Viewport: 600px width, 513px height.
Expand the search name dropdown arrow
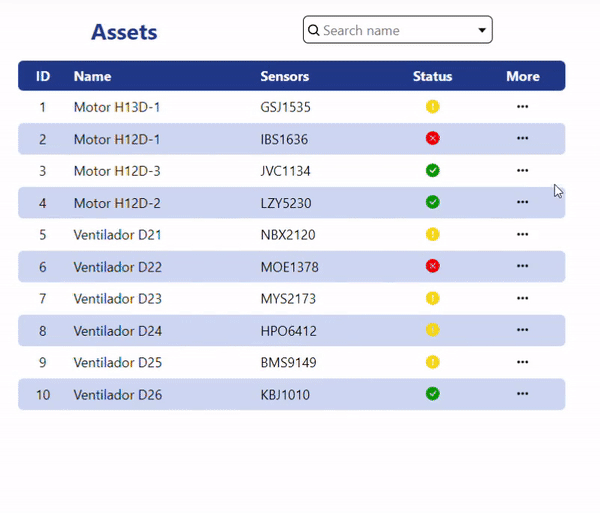tap(482, 30)
